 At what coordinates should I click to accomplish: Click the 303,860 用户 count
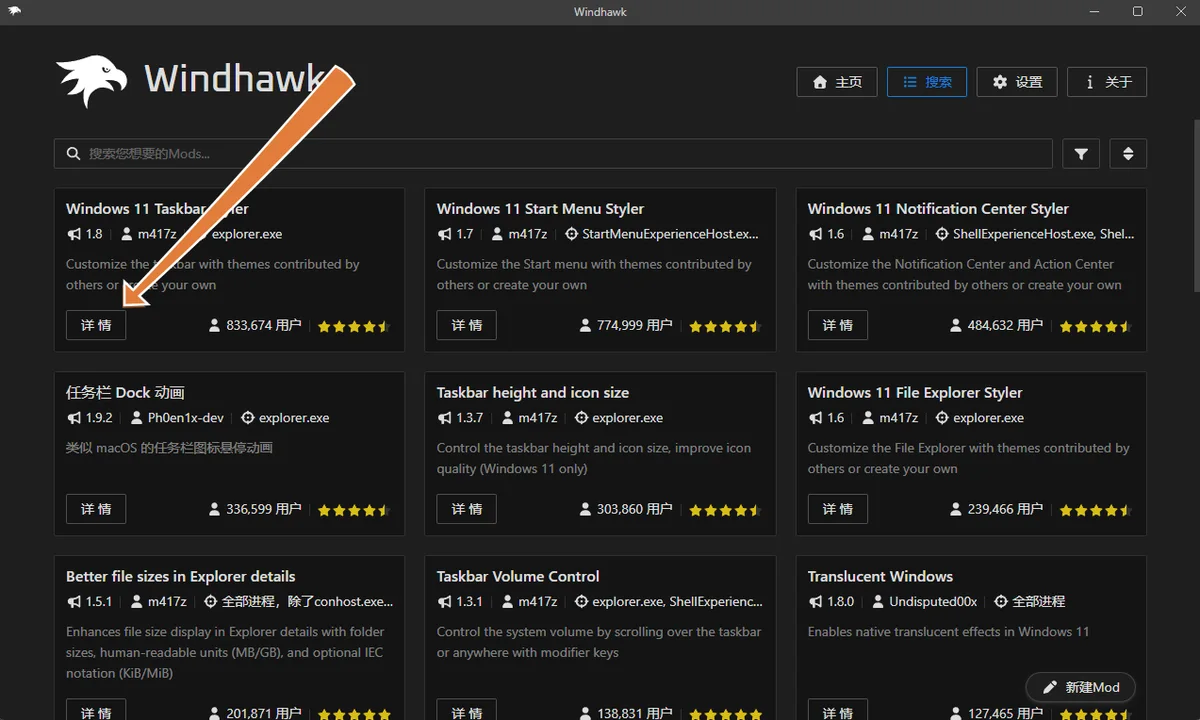coord(635,509)
